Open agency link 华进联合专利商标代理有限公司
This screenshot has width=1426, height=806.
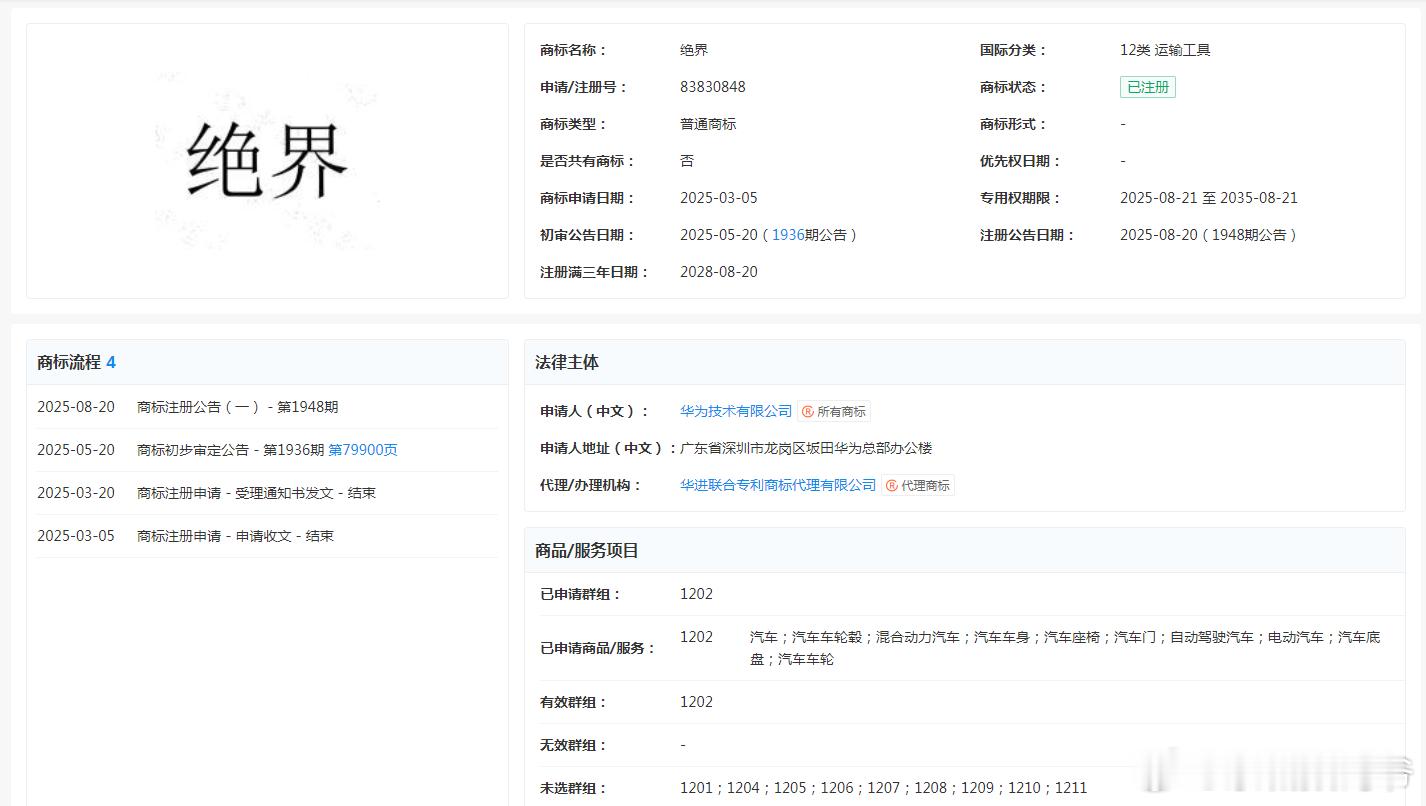[x=778, y=485]
